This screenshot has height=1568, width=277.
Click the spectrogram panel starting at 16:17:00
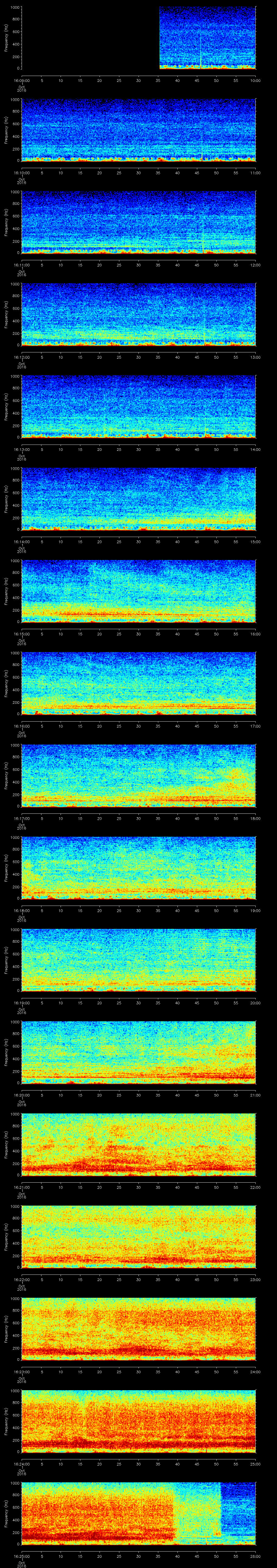pyautogui.click(x=138, y=775)
